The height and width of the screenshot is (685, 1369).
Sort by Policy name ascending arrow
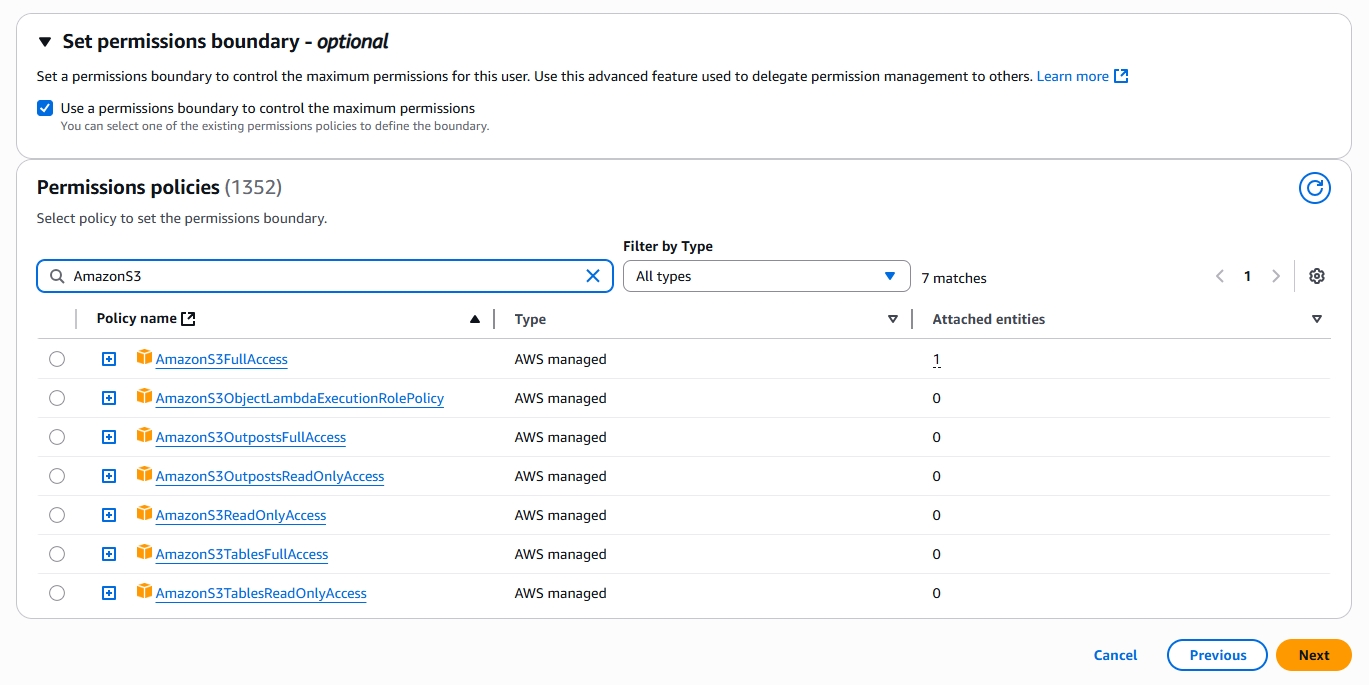point(475,319)
